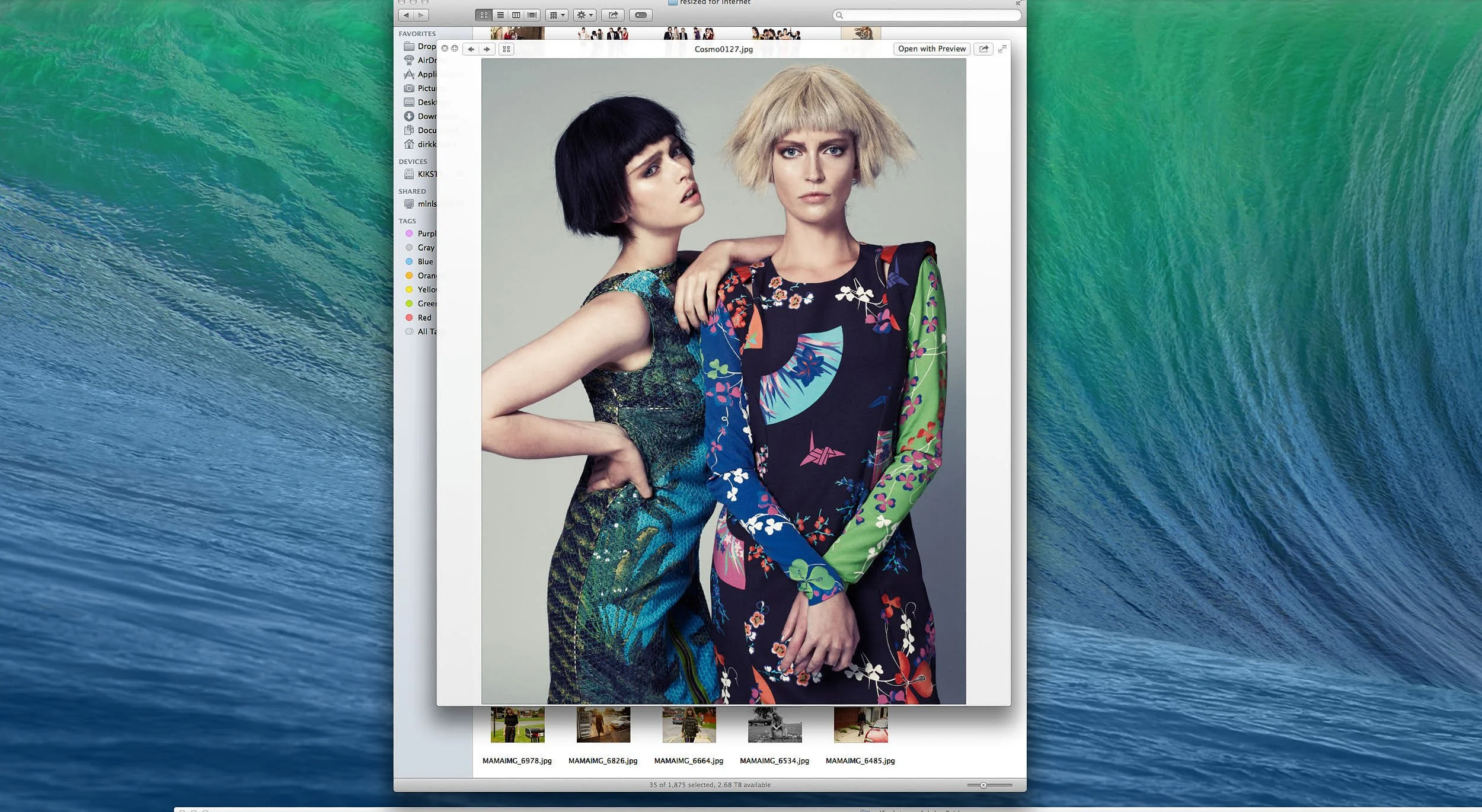The height and width of the screenshot is (812, 1482).
Task: Click Open with Preview button
Action: coord(931,49)
